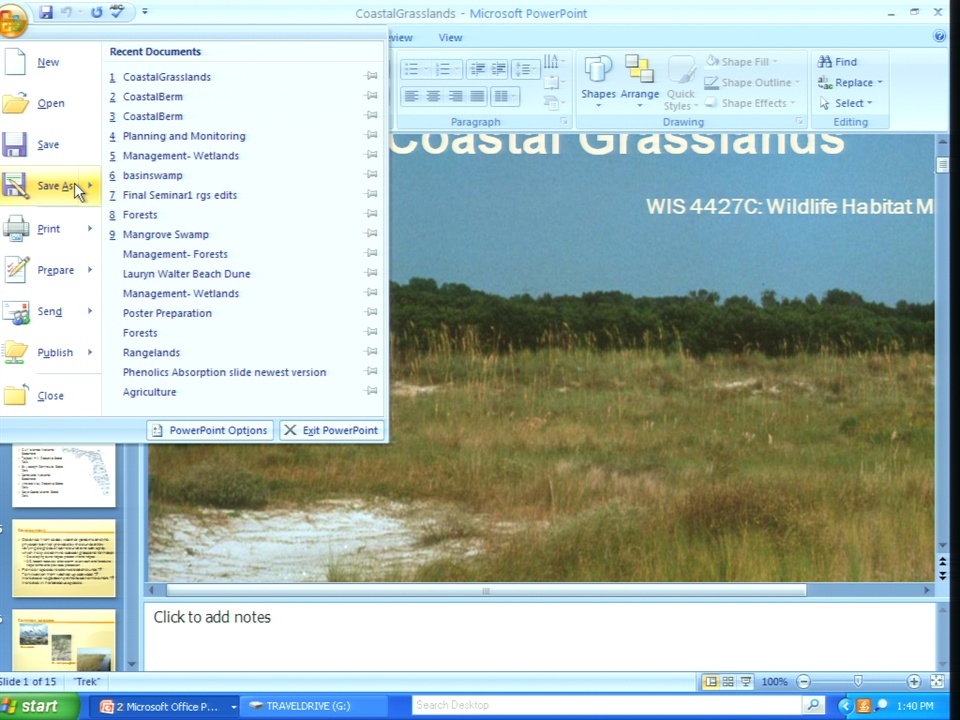Toggle the pin beside Final Seminar1 rgs edits

(371, 194)
